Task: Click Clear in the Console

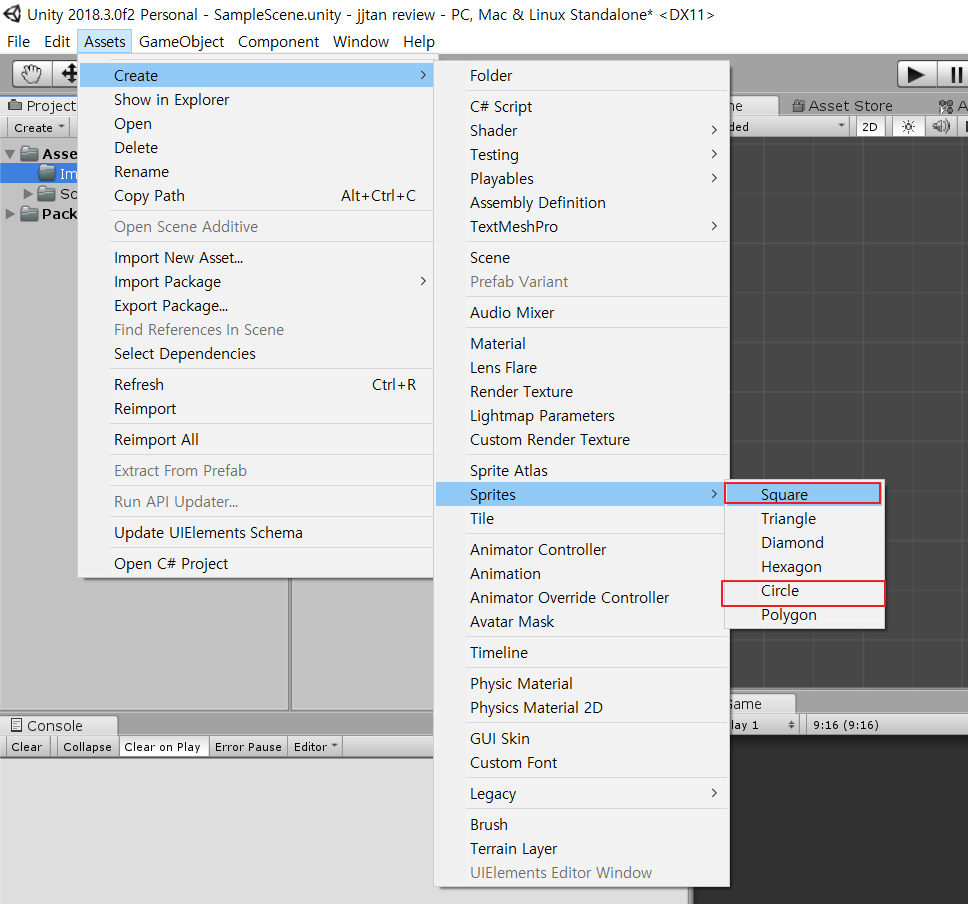Action: pos(27,747)
